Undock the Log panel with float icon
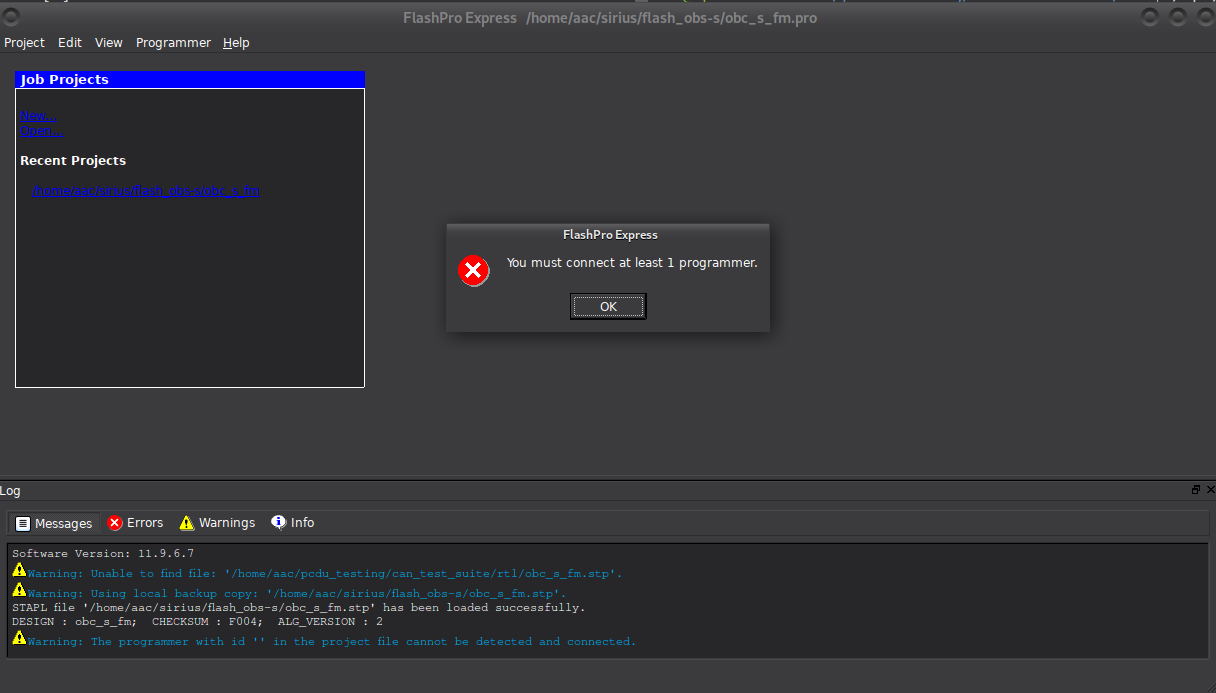 tap(1195, 490)
